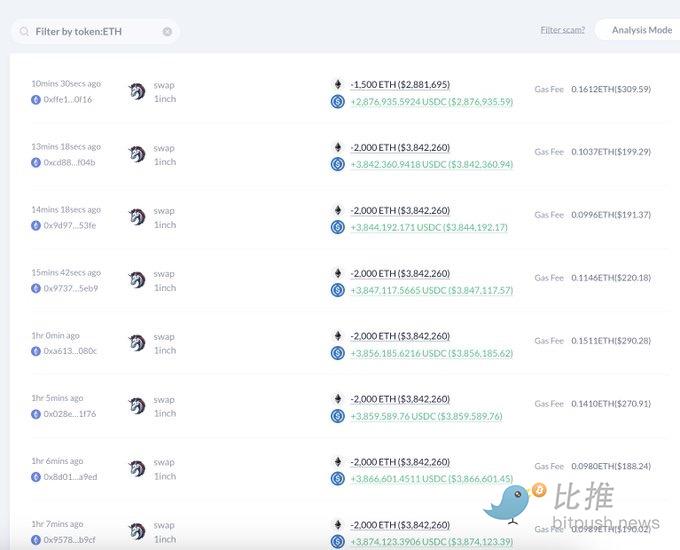This screenshot has height=550, width=680.
Task: Open transaction hash 0x9d97...53fe
Action: click(x=69, y=225)
